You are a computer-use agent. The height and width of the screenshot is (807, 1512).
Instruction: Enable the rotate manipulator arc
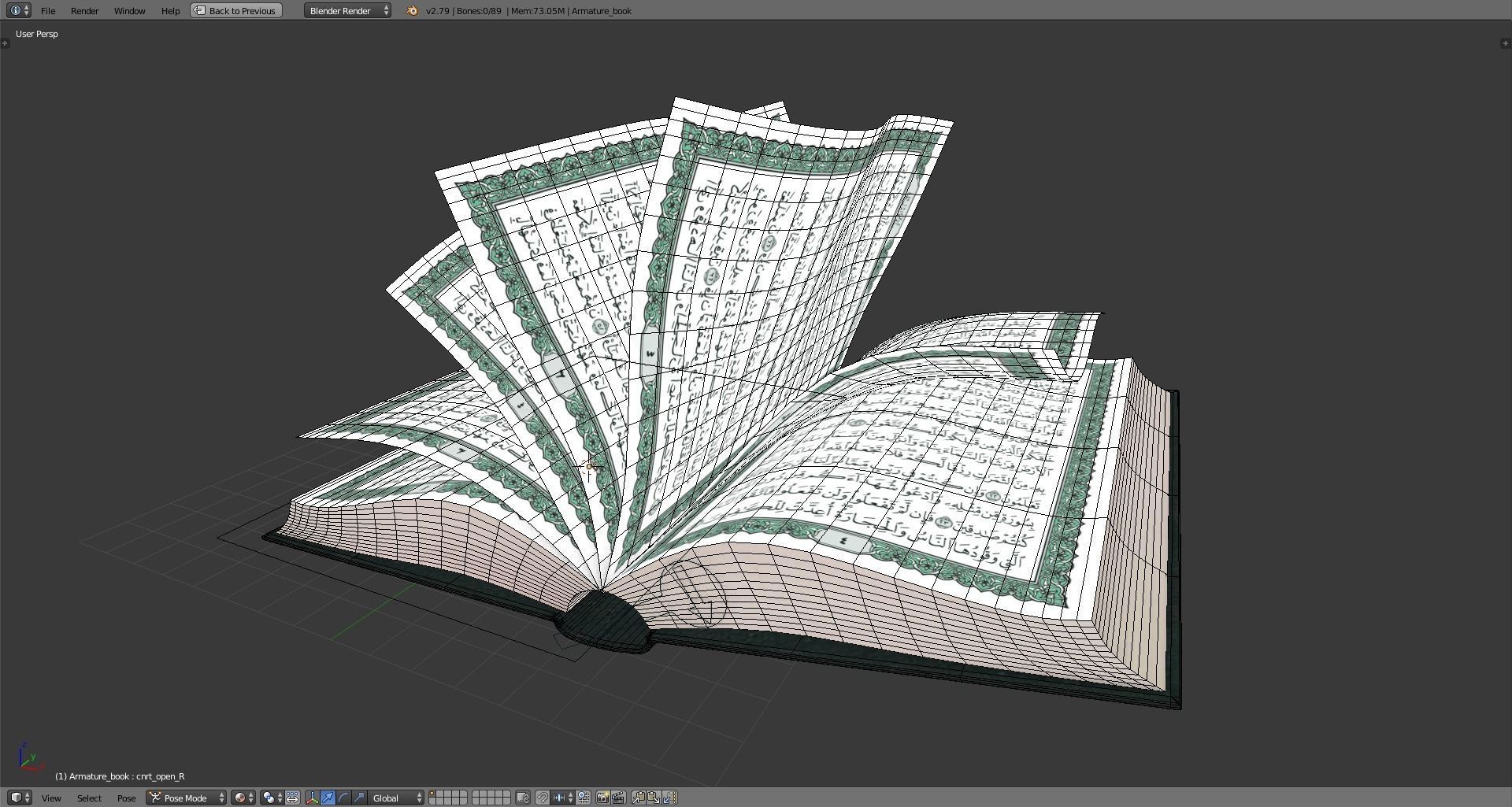pos(343,798)
